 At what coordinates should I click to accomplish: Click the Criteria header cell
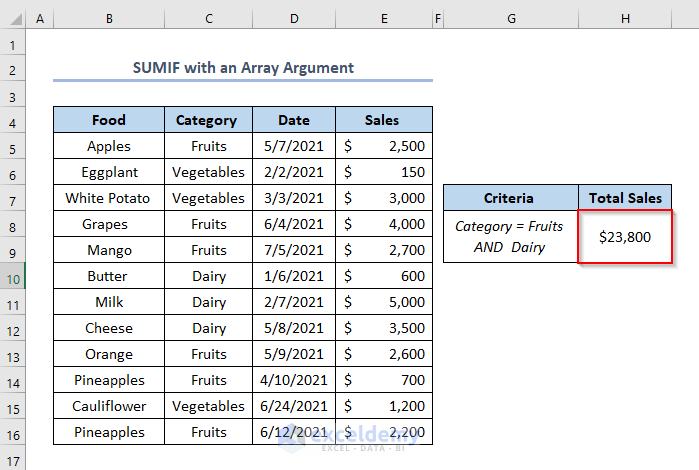click(x=510, y=198)
